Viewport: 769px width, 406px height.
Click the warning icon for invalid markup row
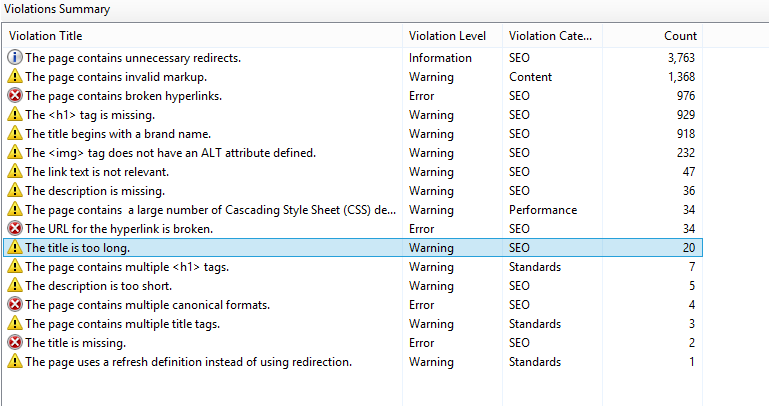coord(15,76)
